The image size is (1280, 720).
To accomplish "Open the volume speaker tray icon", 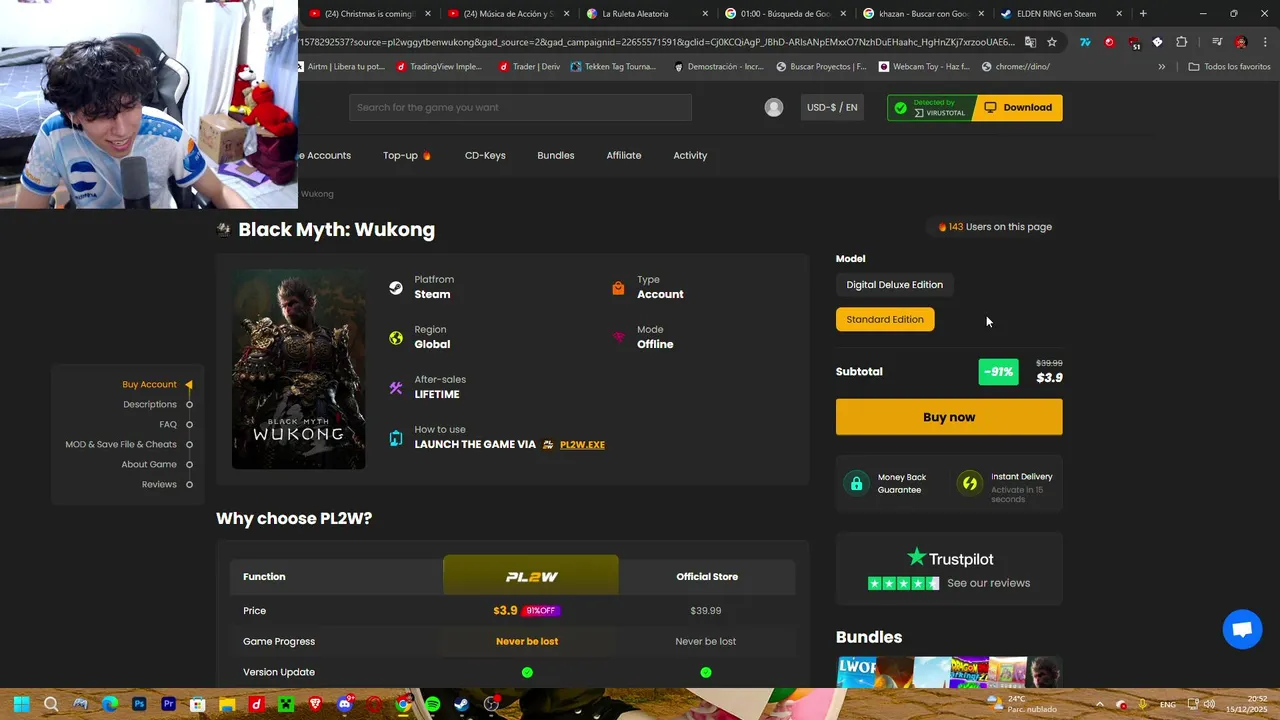I will click(1209, 704).
